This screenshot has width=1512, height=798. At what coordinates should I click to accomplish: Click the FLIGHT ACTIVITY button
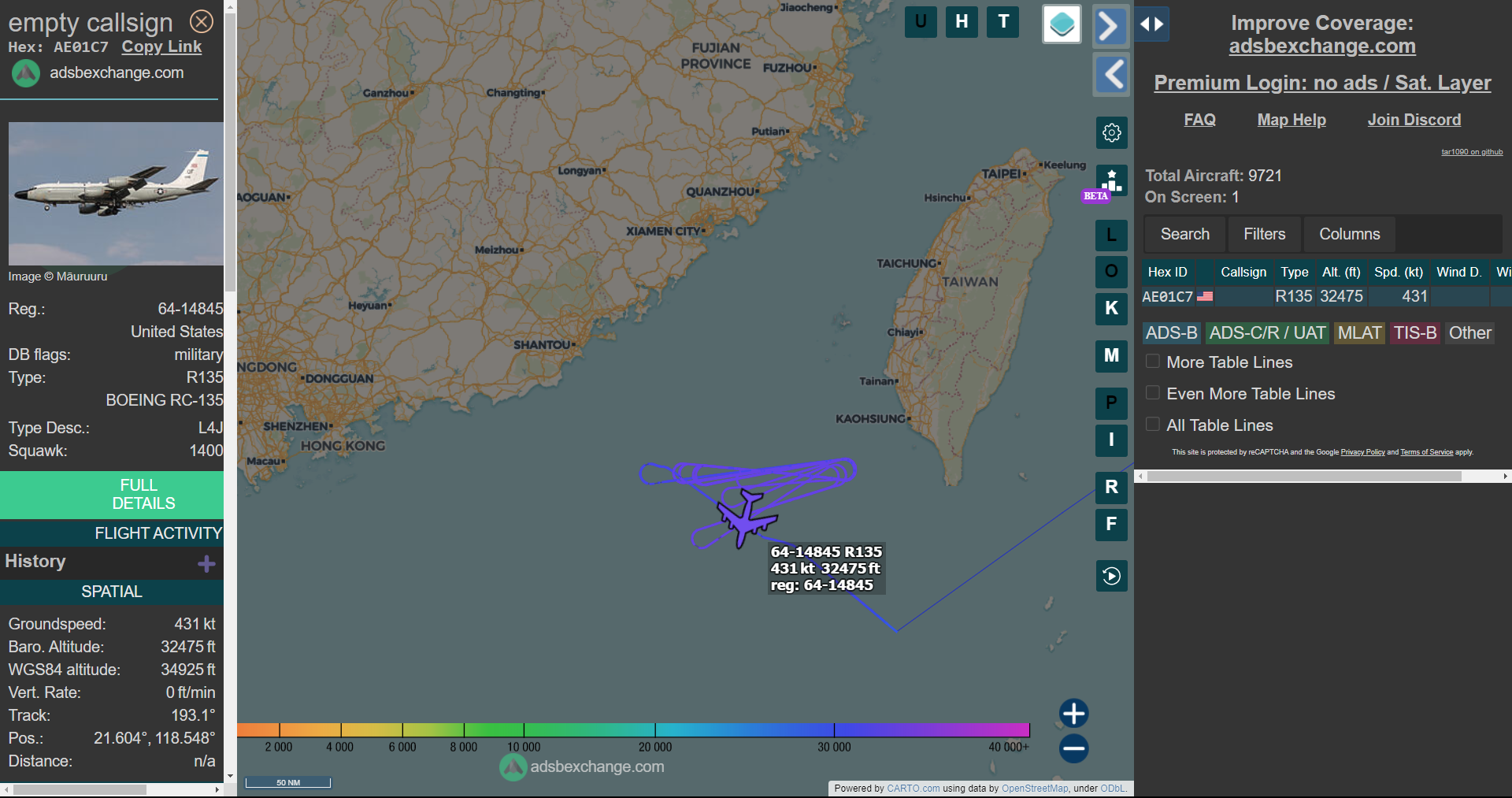click(x=112, y=533)
